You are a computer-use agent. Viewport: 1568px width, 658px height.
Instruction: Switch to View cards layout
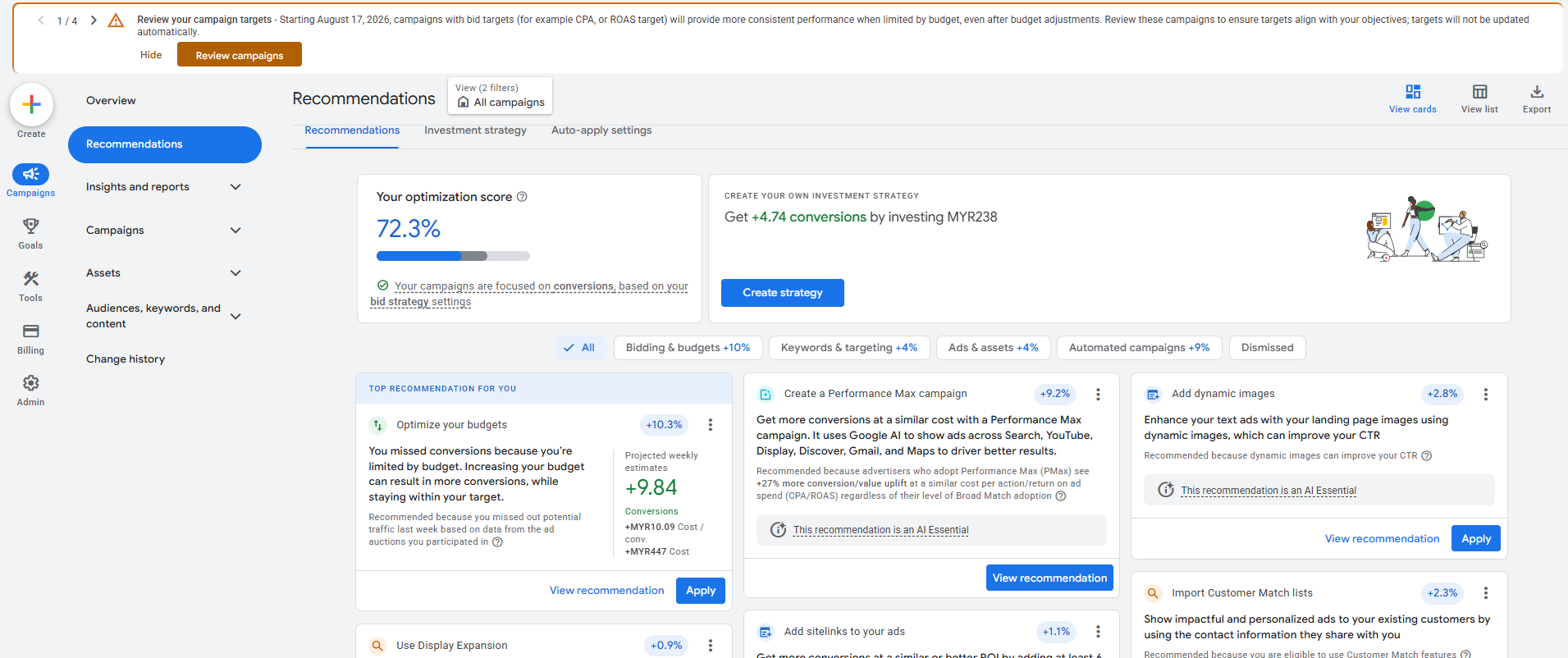[x=1412, y=98]
